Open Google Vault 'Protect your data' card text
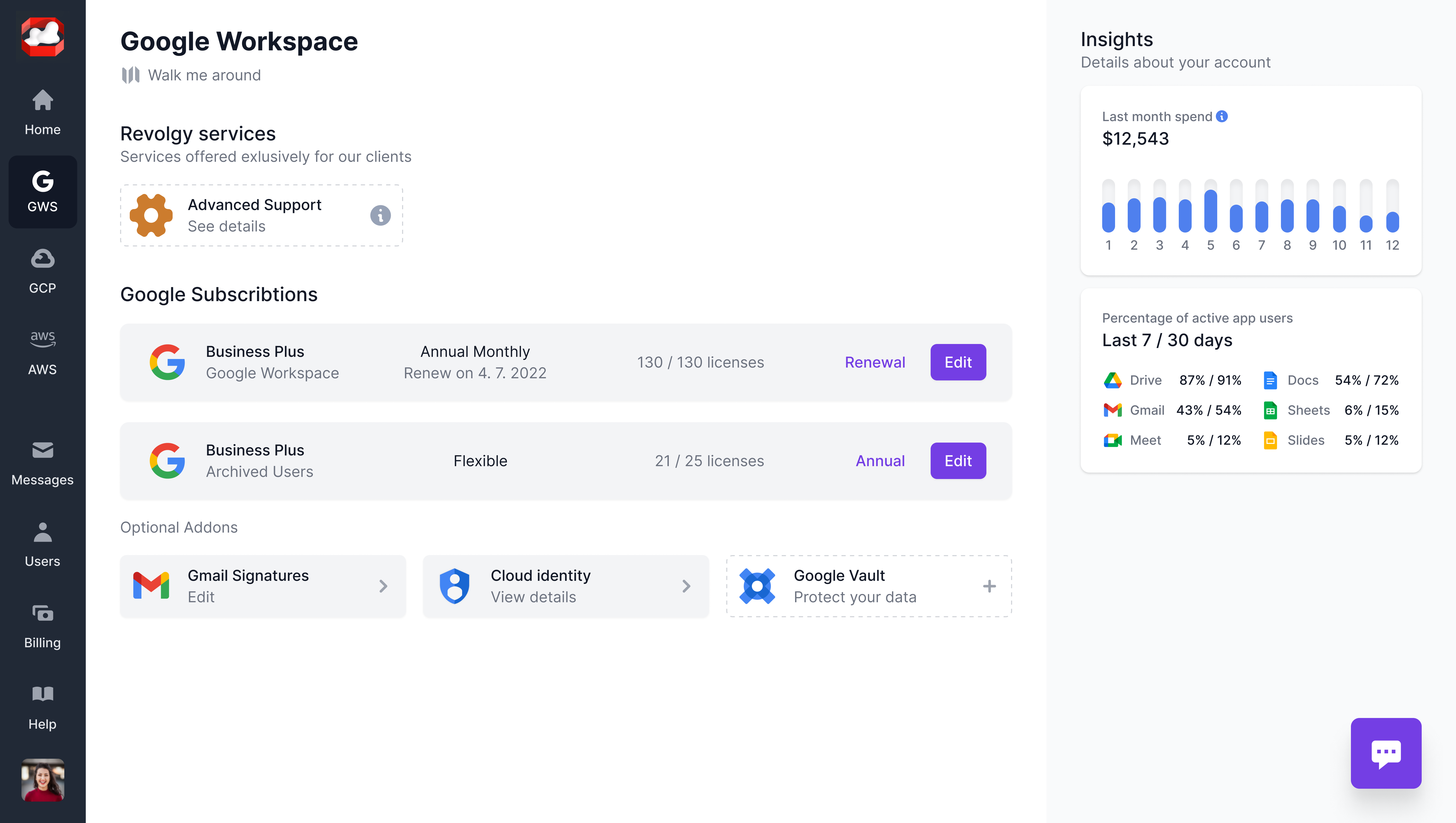This screenshot has height=823, width=1456. click(x=855, y=597)
